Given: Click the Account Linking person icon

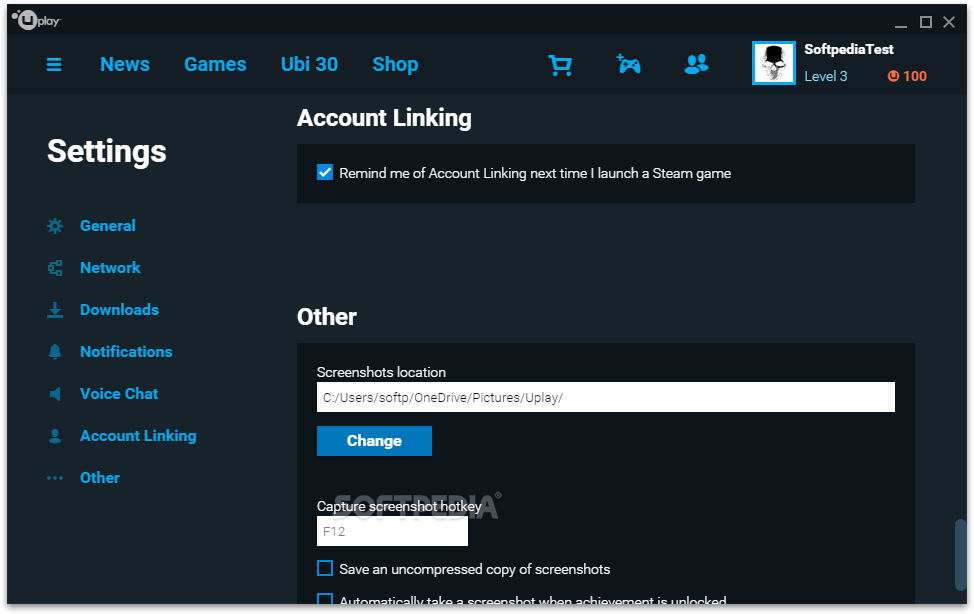Looking at the screenshot, I should click(55, 436).
